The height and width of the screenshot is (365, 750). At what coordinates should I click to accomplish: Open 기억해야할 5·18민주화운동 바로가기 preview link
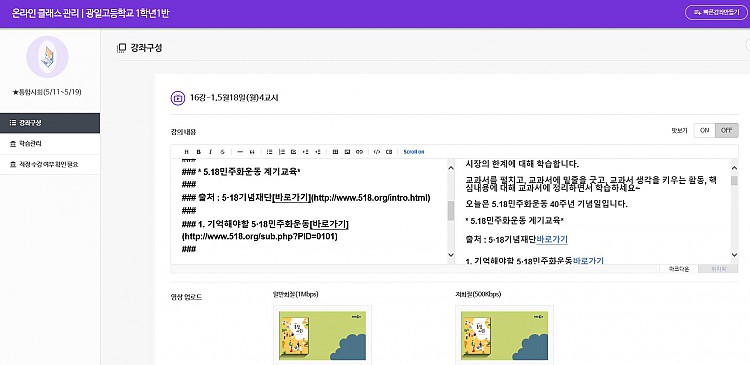588,261
